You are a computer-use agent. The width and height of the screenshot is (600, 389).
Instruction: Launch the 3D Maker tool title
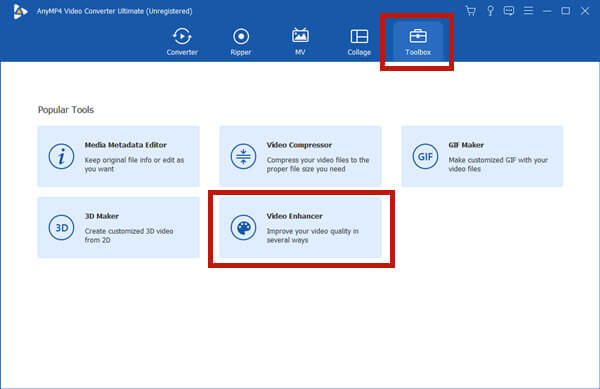[101, 216]
